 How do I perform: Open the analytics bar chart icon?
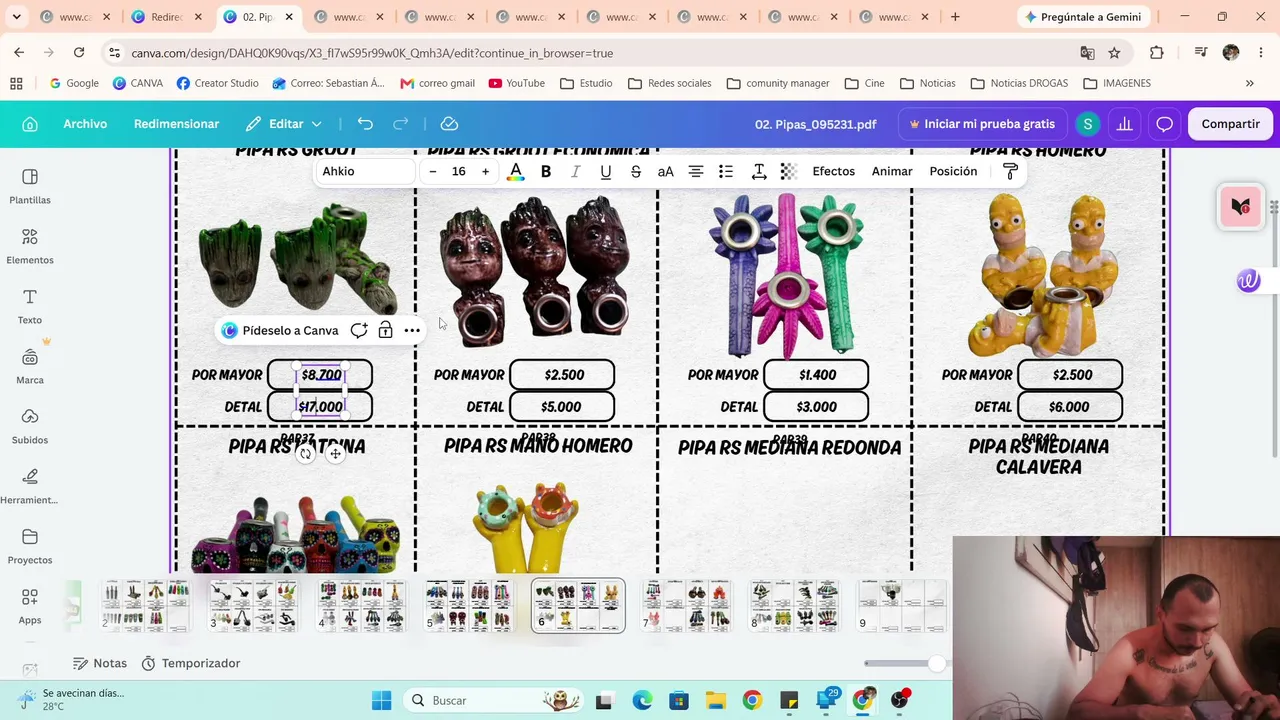[1125, 124]
